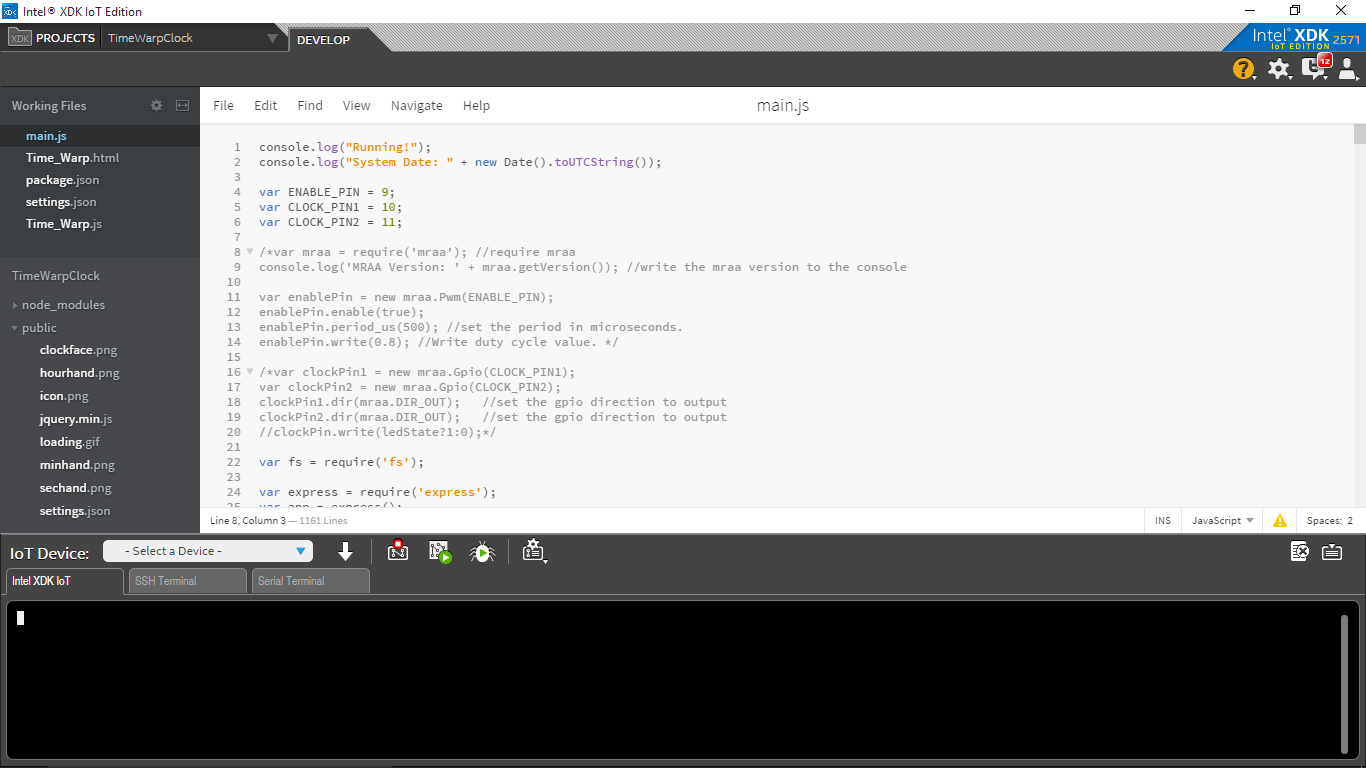Split the editor using the Working Files icon
The image size is (1366, 768).
(x=182, y=105)
